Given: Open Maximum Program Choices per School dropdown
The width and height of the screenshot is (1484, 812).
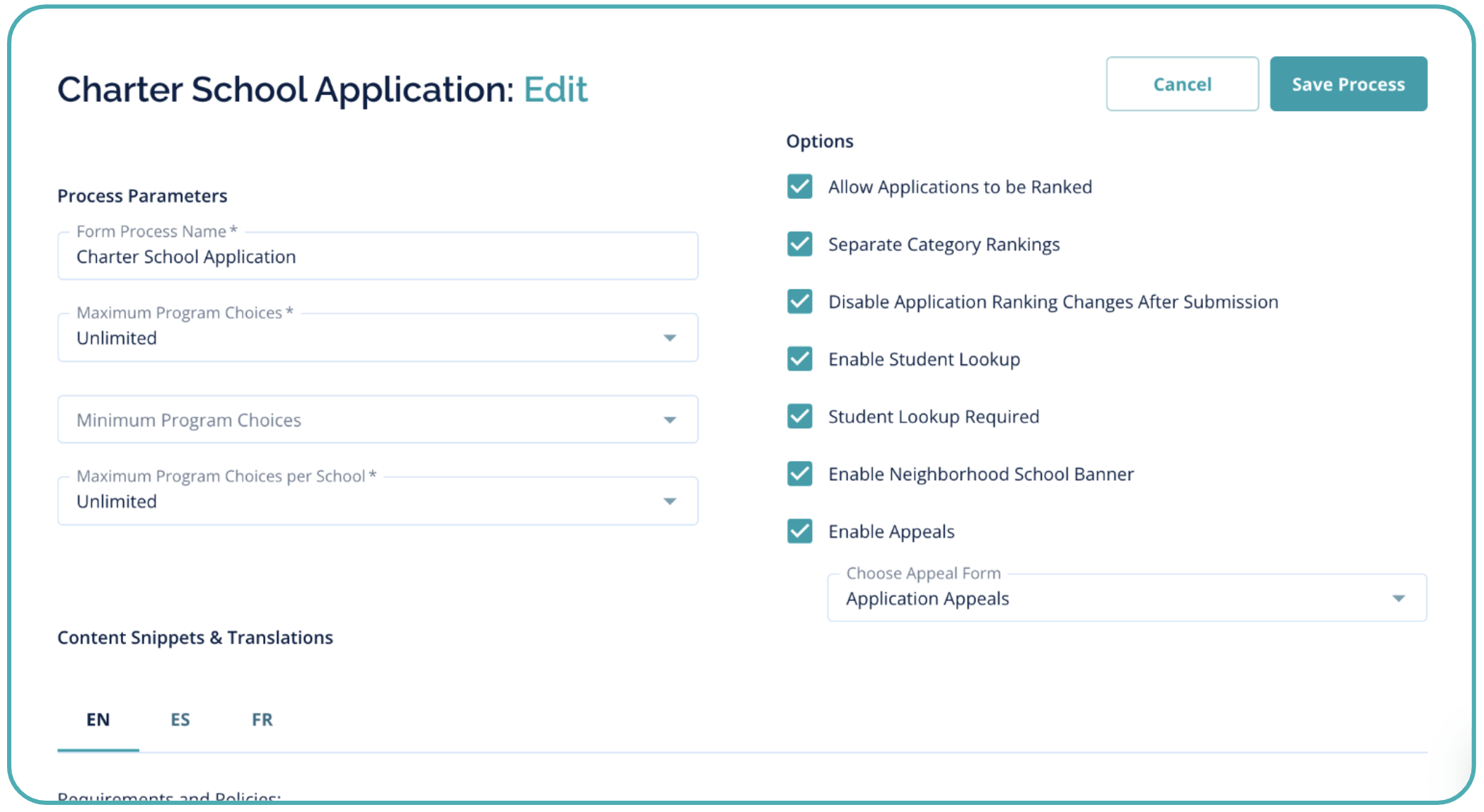Looking at the screenshot, I should pos(377,501).
